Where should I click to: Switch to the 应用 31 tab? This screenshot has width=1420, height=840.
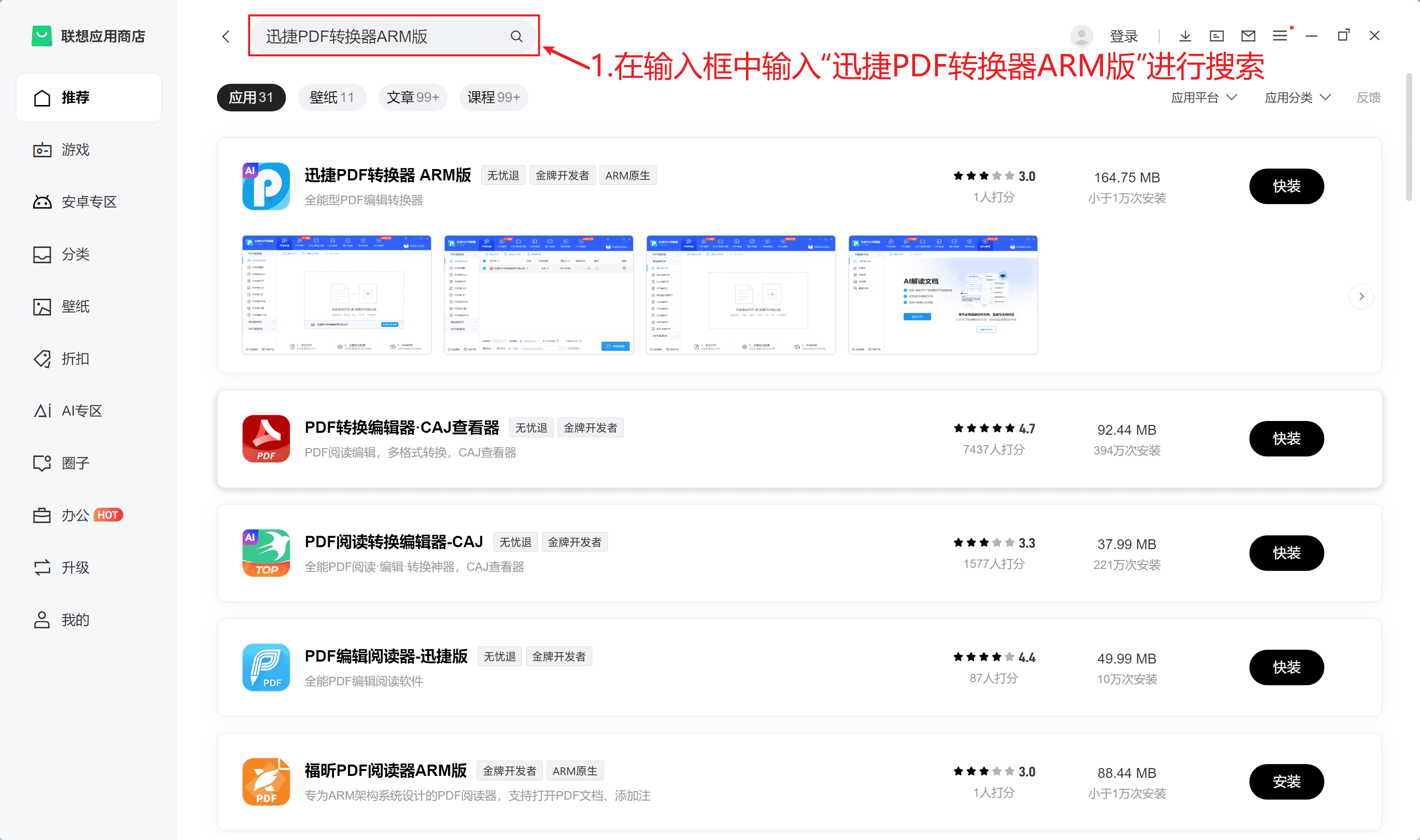click(x=251, y=97)
